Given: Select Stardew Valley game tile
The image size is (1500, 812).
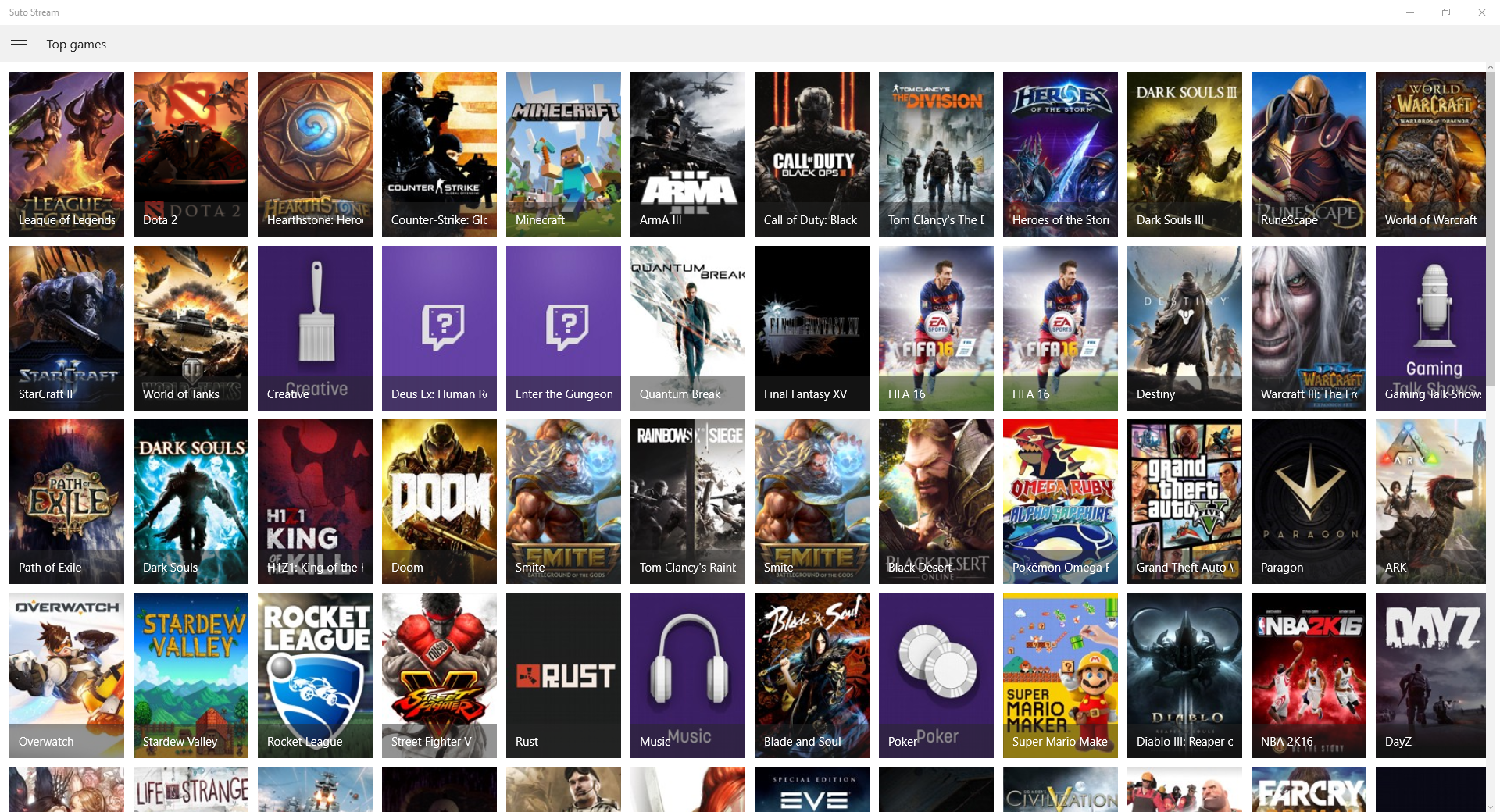Looking at the screenshot, I should point(191,675).
